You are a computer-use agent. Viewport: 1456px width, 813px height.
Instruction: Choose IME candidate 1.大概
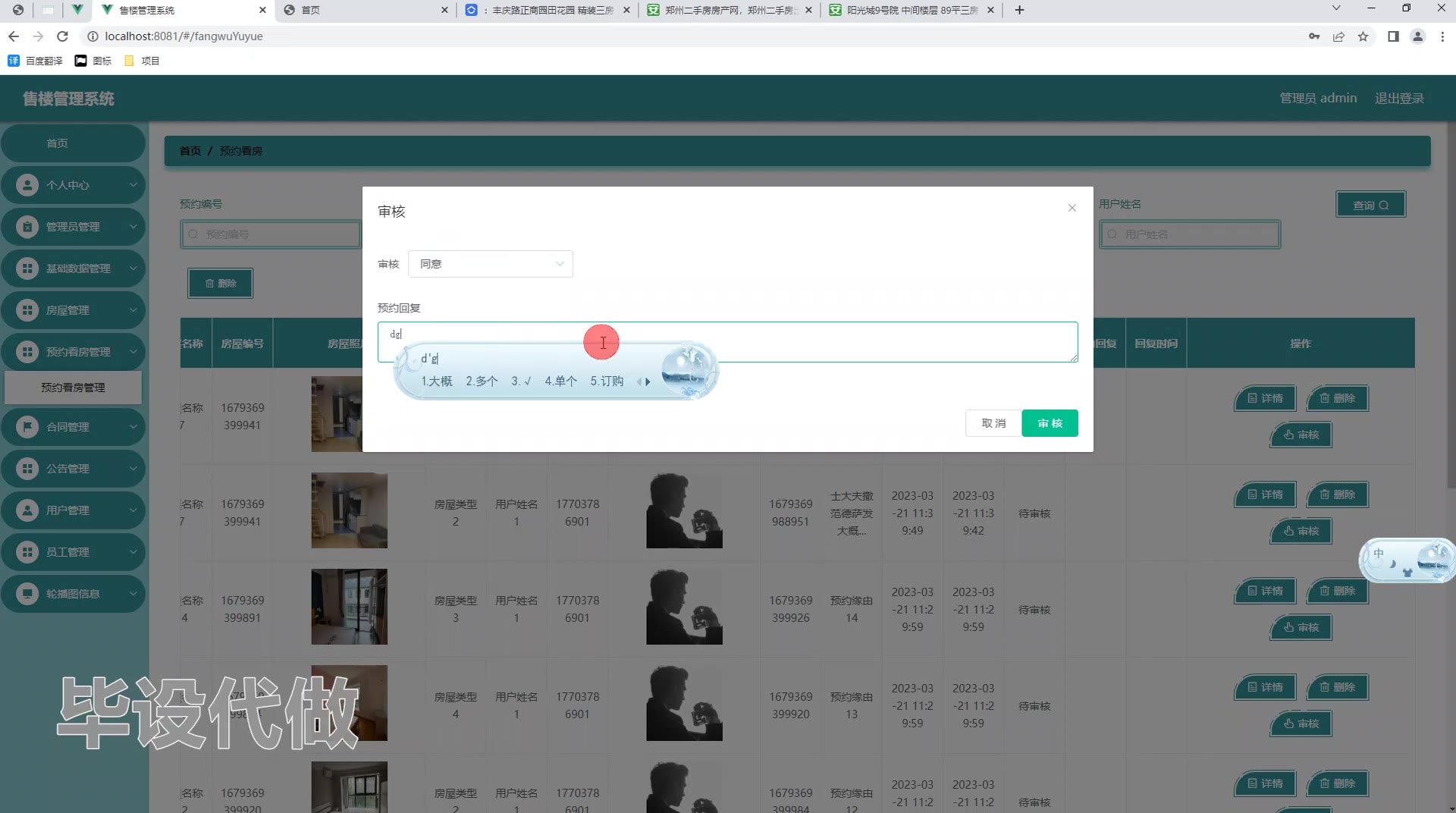tap(437, 381)
